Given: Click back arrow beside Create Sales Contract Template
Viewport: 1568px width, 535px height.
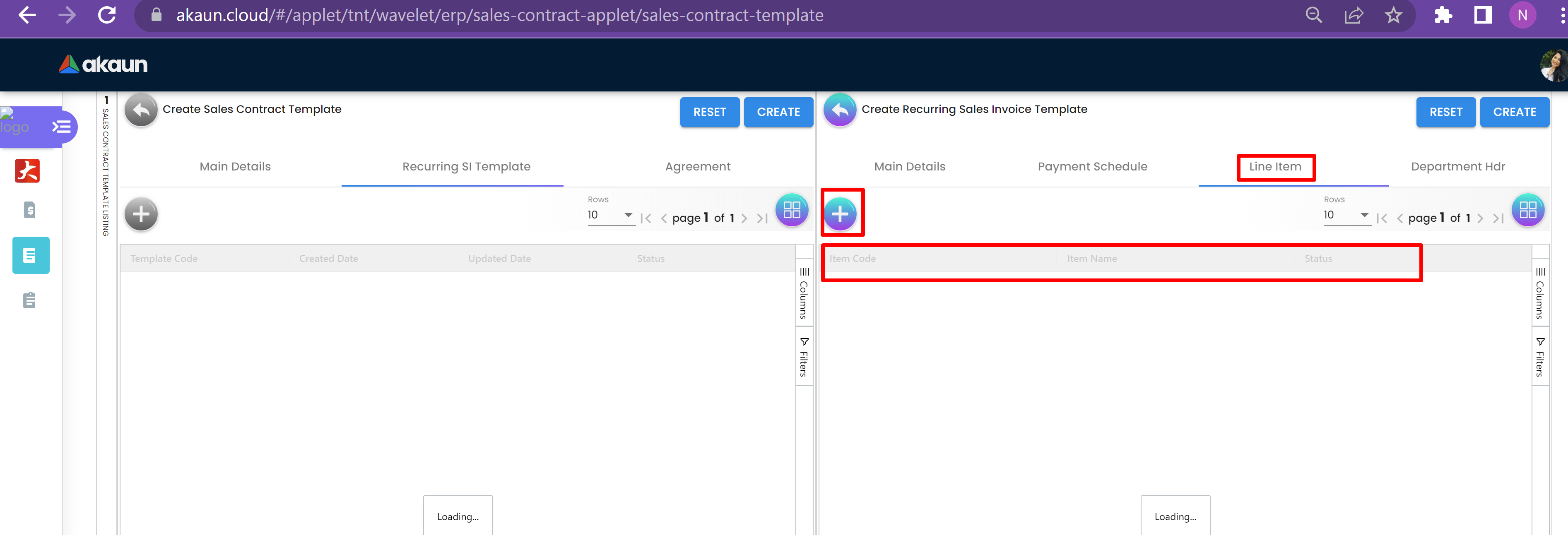Looking at the screenshot, I should [141, 110].
